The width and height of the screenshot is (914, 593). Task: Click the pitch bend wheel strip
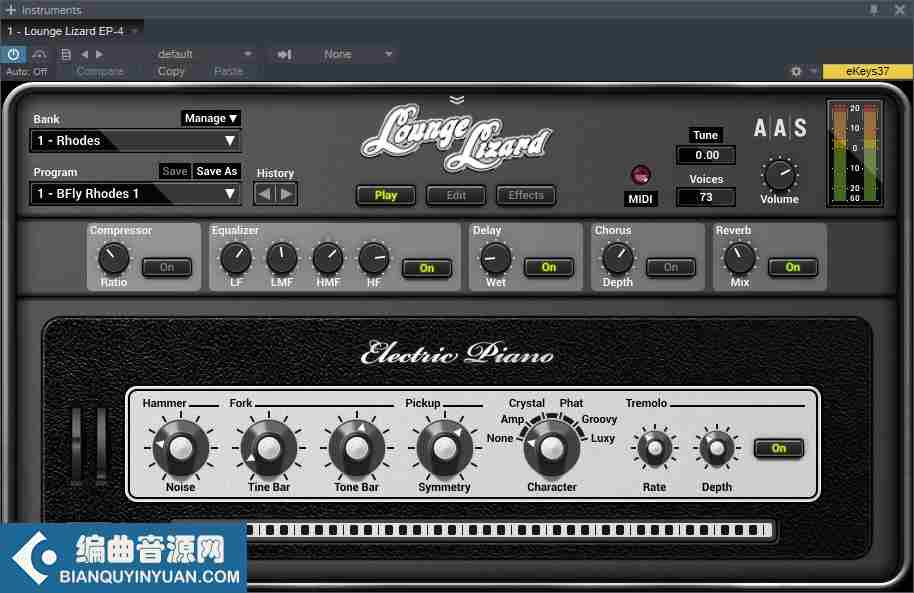click(x=76, y=445)
